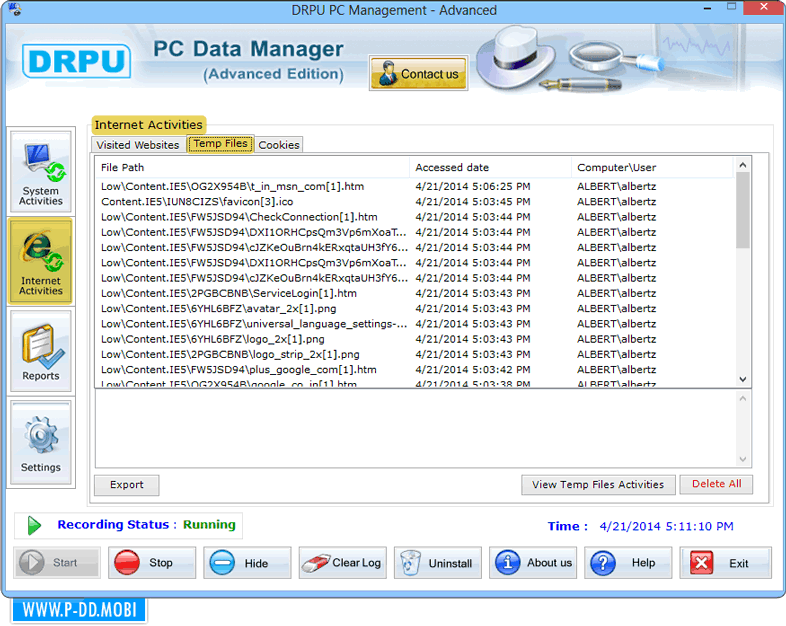Click accessed date 5:03:45 PM cell

[x=473, y=201]
